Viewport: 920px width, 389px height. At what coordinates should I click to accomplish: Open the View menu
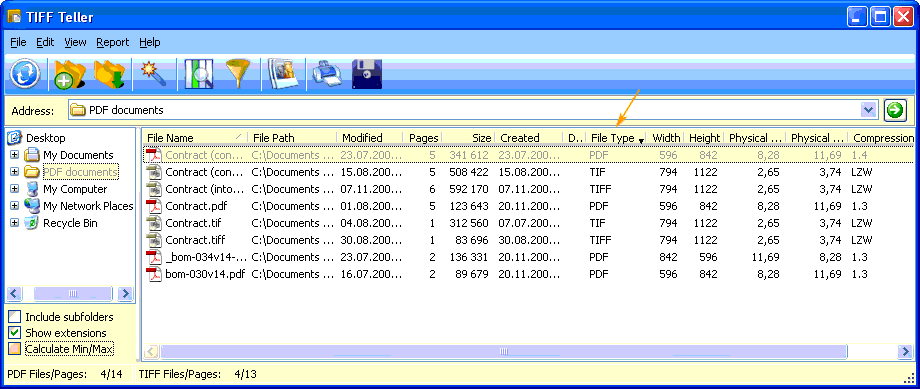pyautogui.click(x=75, y=42)
